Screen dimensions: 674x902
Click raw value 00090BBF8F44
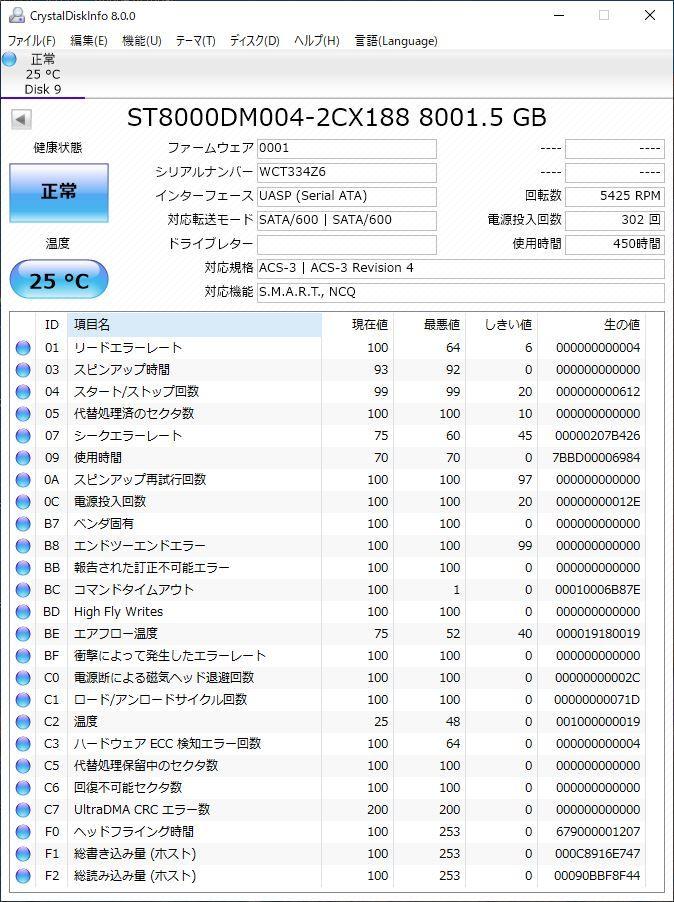598,876
